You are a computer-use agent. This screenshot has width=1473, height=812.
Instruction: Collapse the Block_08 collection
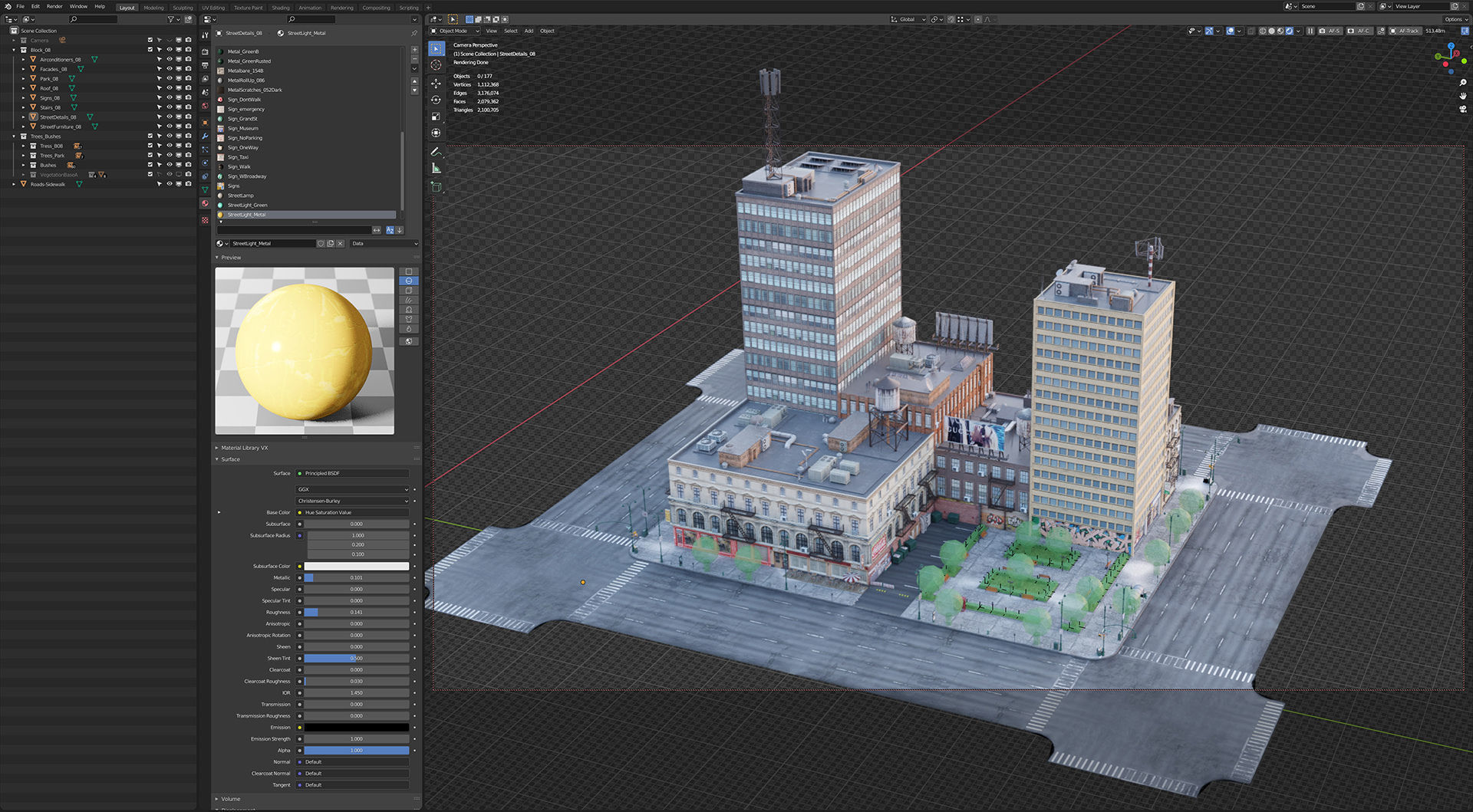[x=14, y=50]
